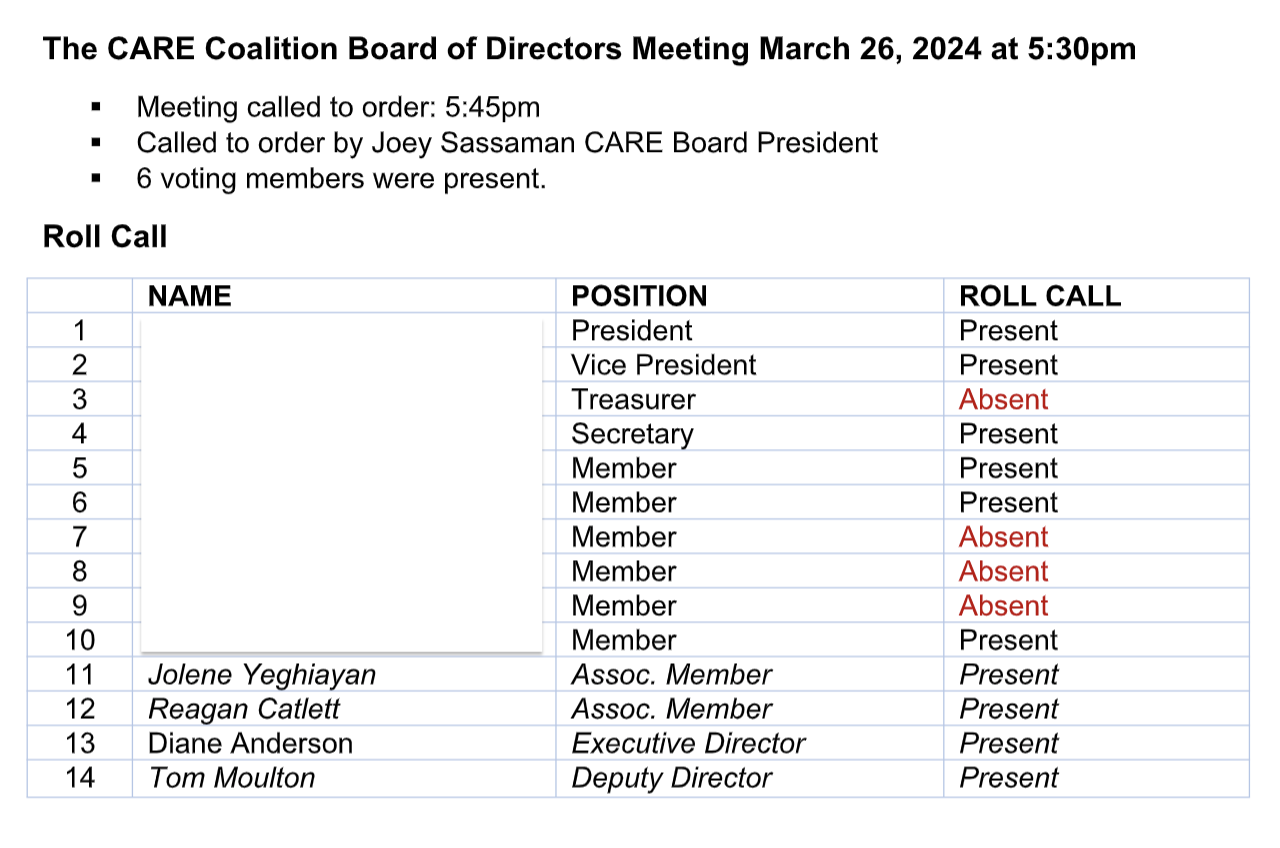Click the Secretary position cell
The image size is (1280, 848).
632,434
